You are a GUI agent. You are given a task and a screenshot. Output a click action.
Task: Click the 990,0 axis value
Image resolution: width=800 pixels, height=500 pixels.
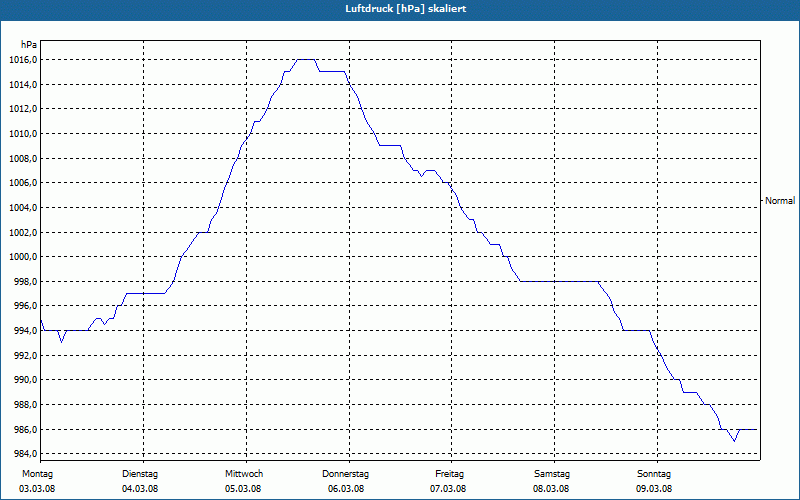pos(25,380)
